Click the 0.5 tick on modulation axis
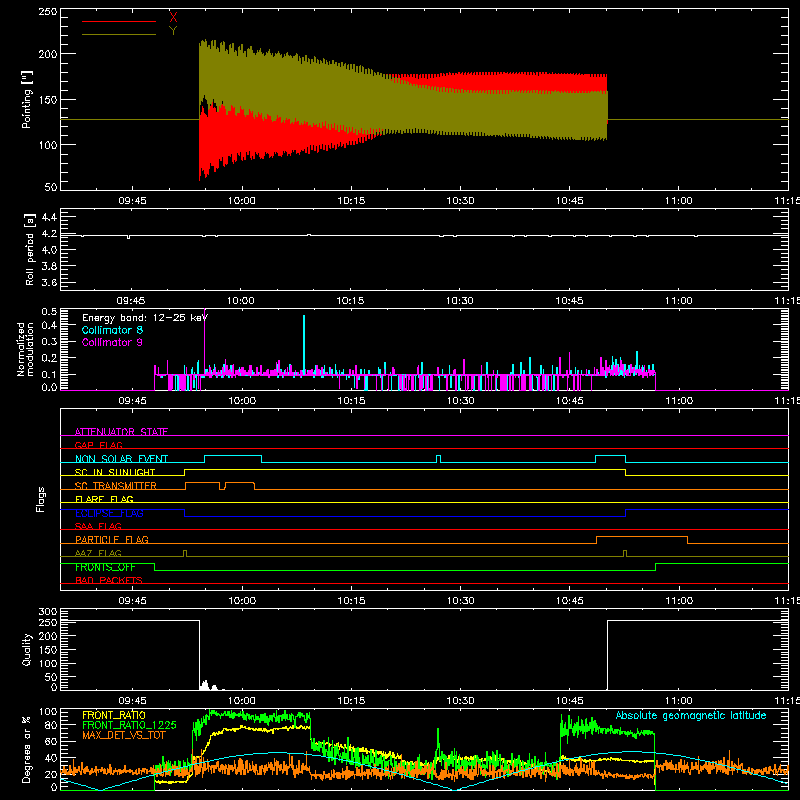The height and width of the screenshot is (800, 800). click(x=49, y=311)
